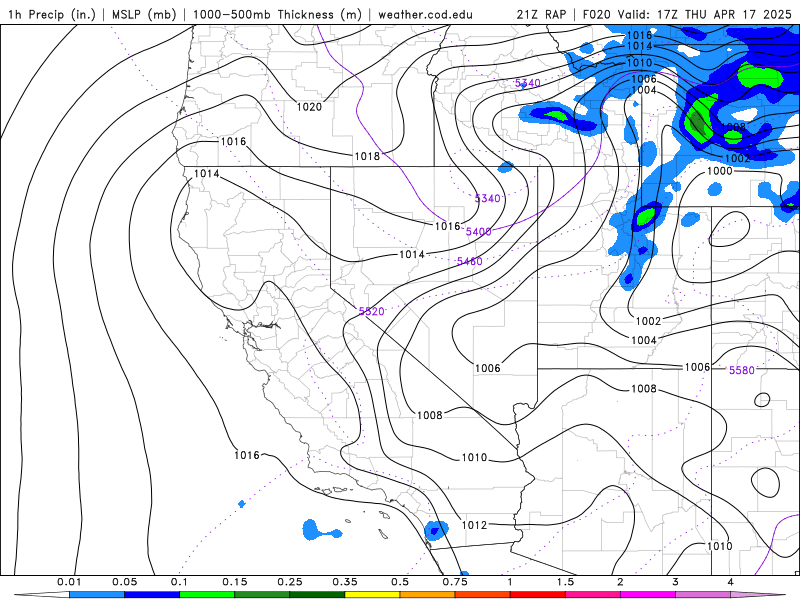800x600 pixels.
Task: Click '1000-500mb Thickness (m)' header text
Action: (x=277, y=14)
